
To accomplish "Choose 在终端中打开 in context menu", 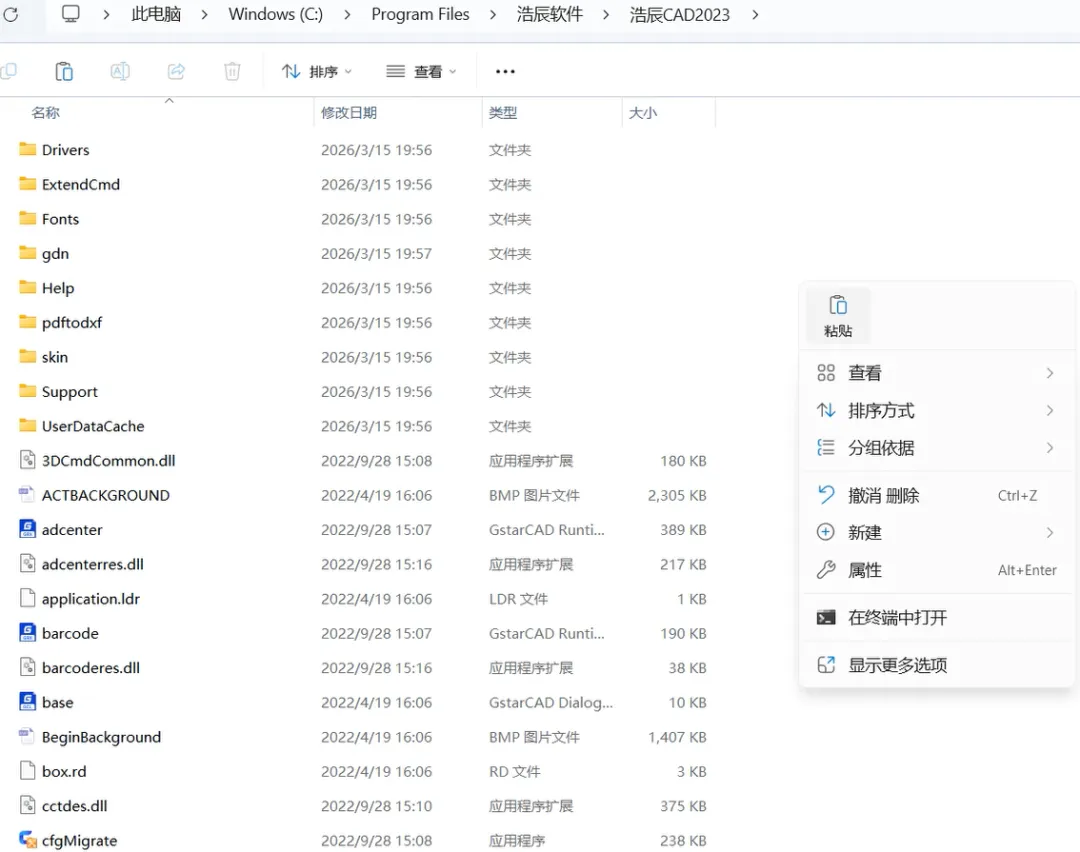I will point(936,617).
